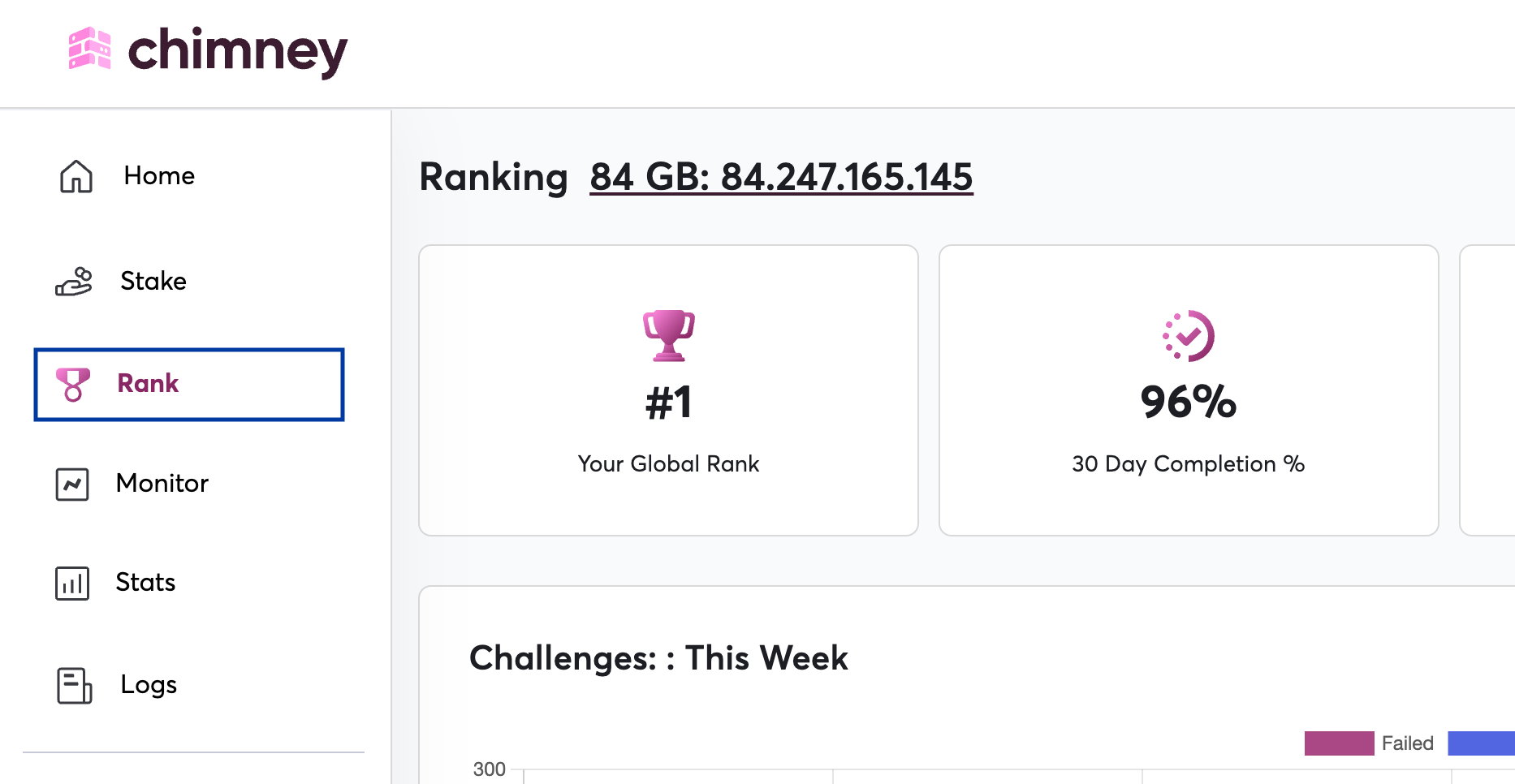The width and height of the screenshot is (1515, 784).
Task: Click the Monitor chart icon
Action: (x=72, y=485)
